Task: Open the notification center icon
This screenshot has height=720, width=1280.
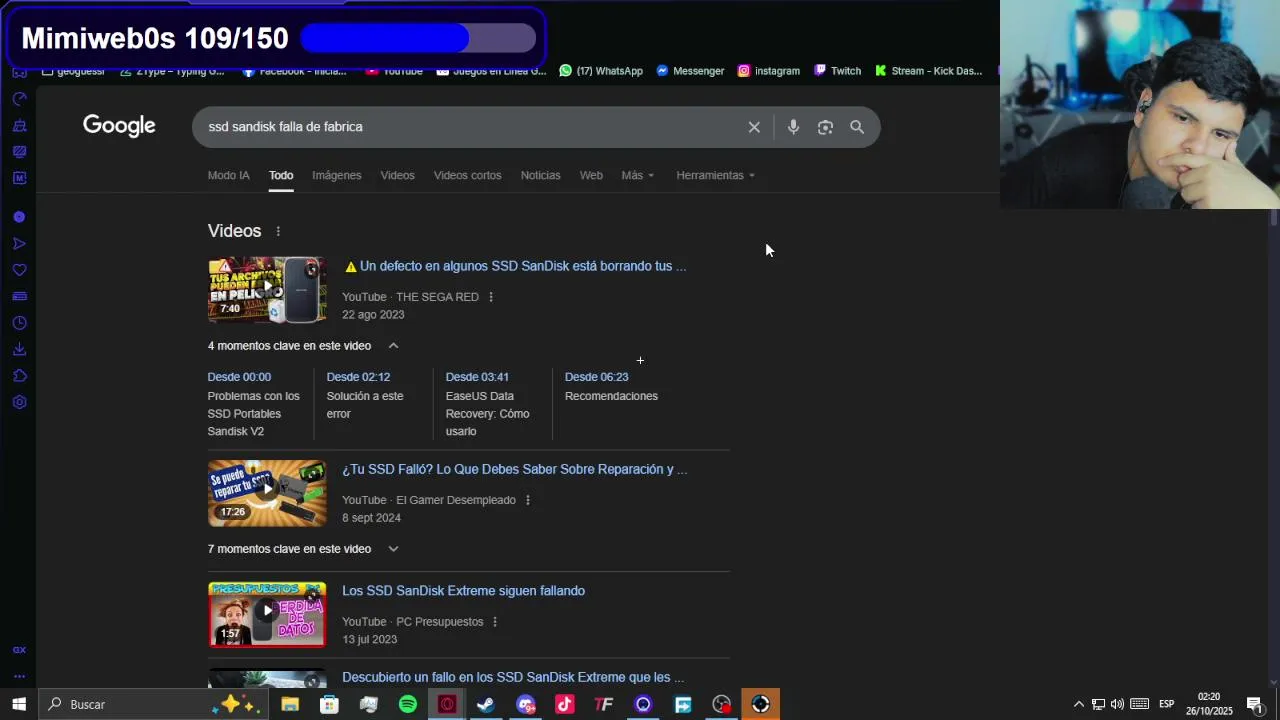Action: point(1254,704)
